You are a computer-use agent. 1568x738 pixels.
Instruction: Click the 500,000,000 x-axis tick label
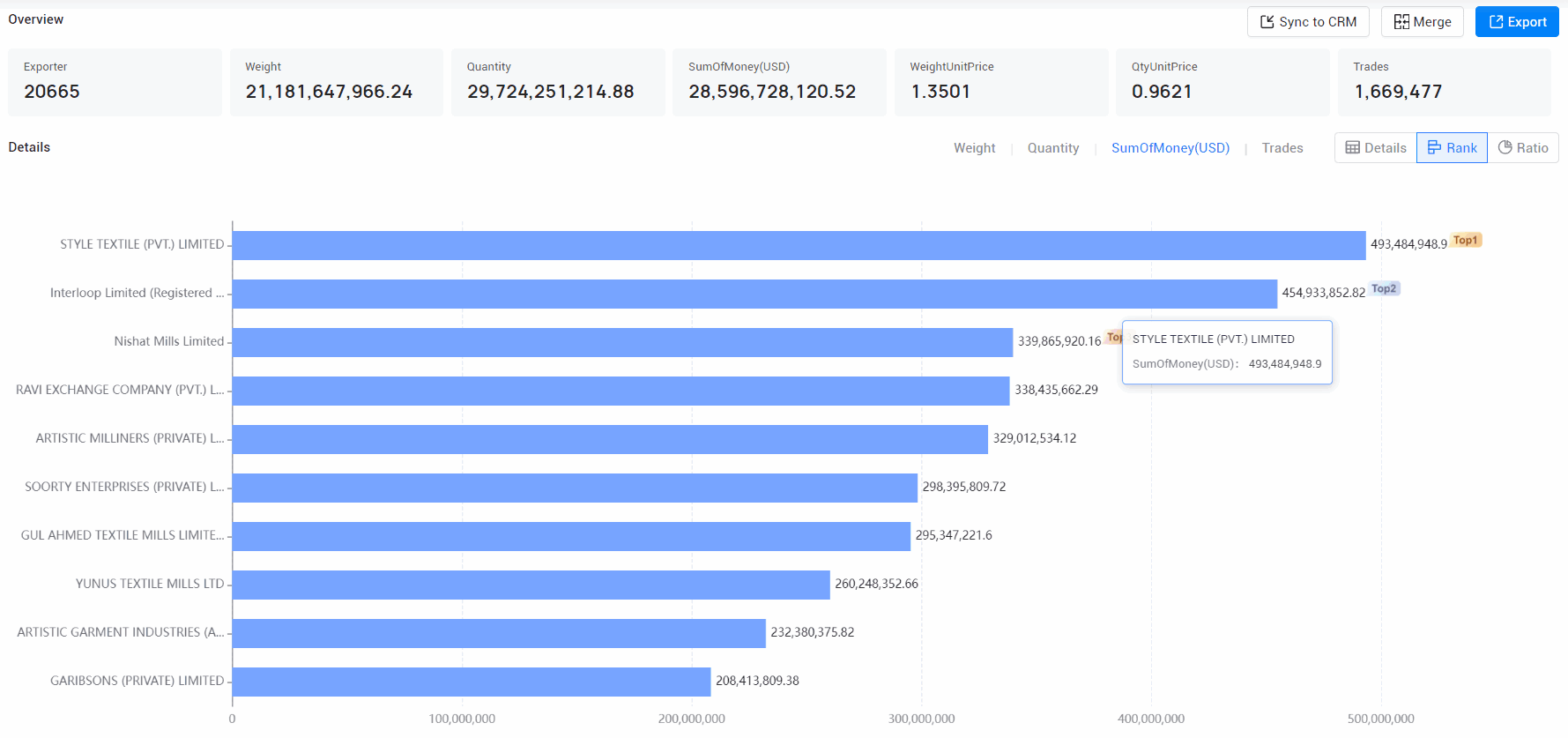pos(1380,719)
